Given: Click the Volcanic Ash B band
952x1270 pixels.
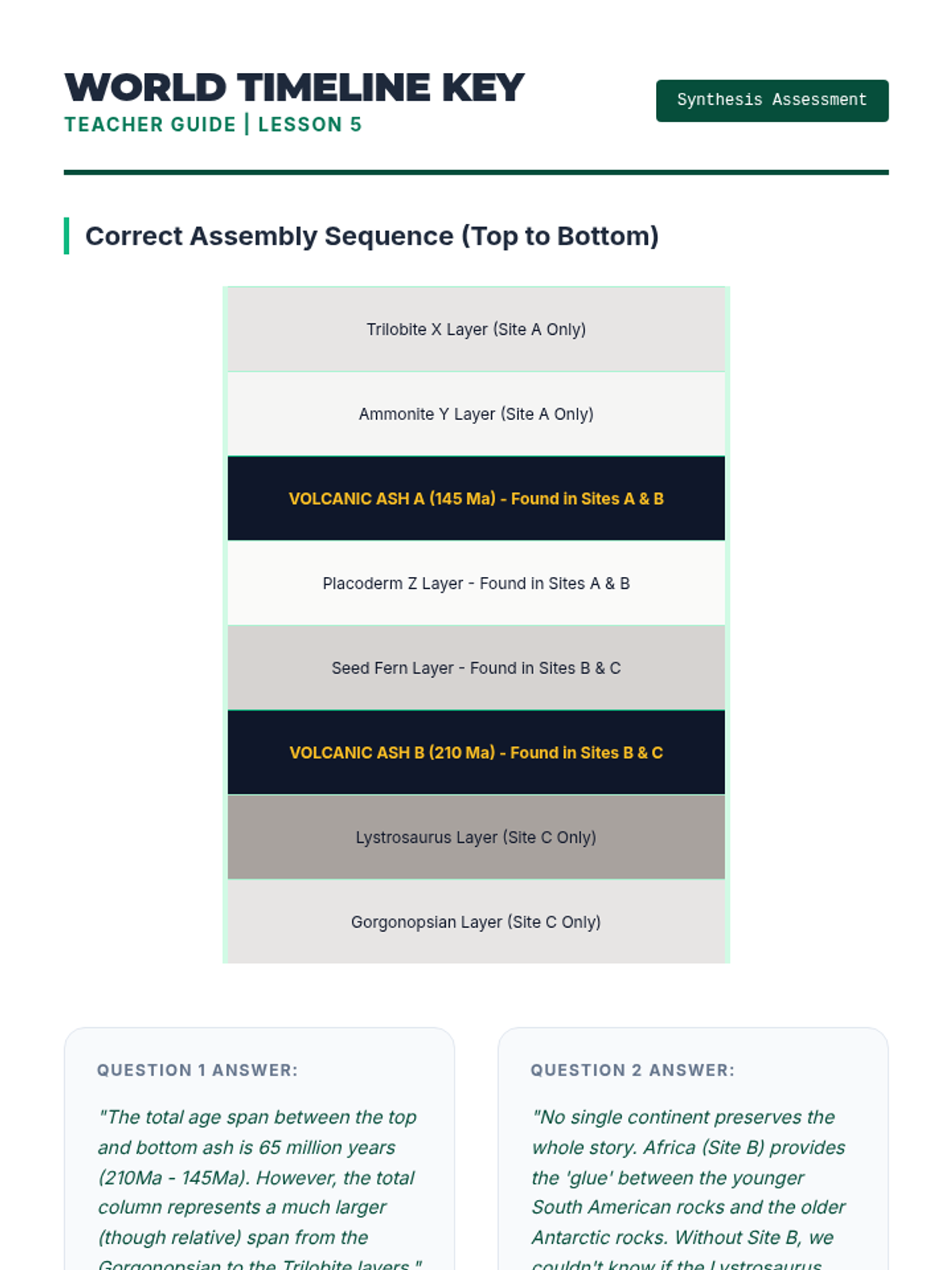Looking at the screenshot, I should (x=476, y=752).
